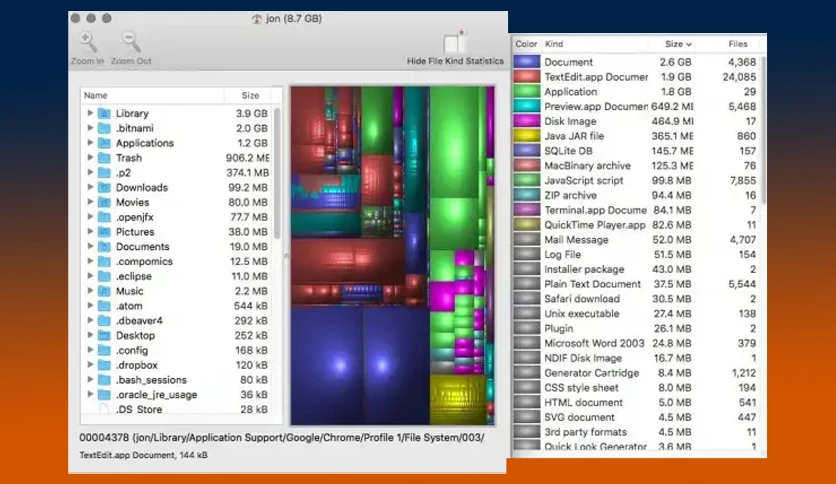Click the blue Document color swatch

(x=527, y=62)
